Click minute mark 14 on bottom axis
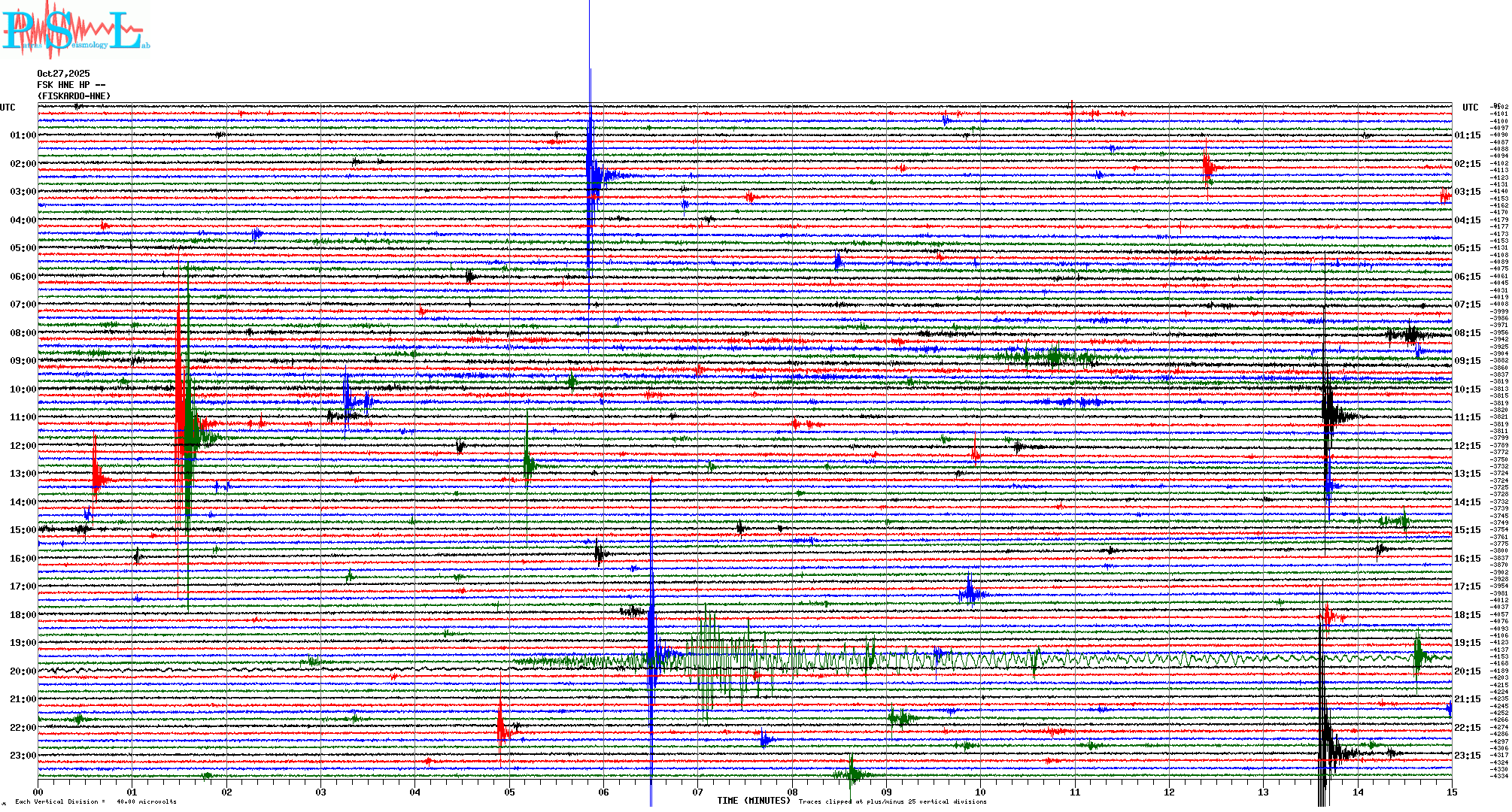Screen dimensions: 1512x812 tap(1358, 792)
